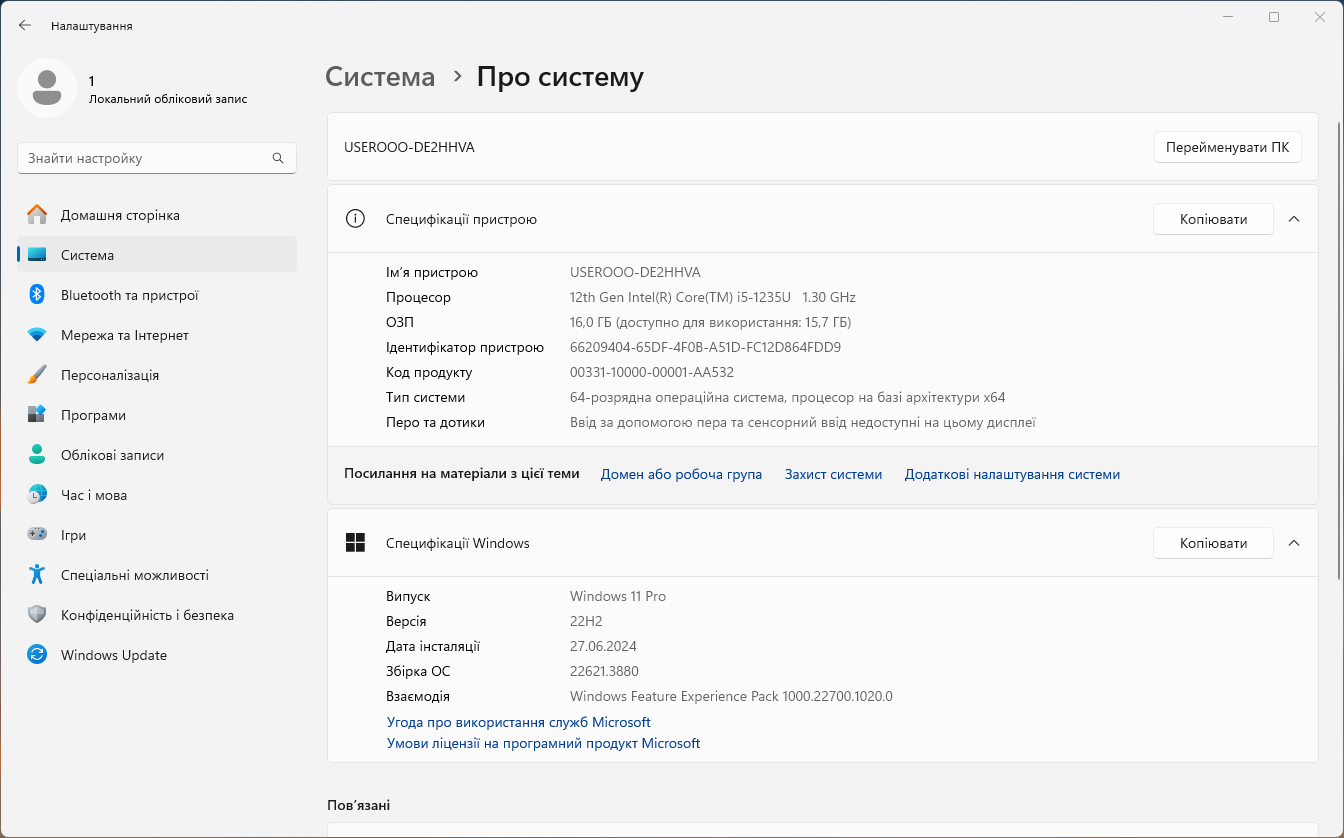Click the search magnifier icon
1344x838 pixels.
[x=278, y=158]
